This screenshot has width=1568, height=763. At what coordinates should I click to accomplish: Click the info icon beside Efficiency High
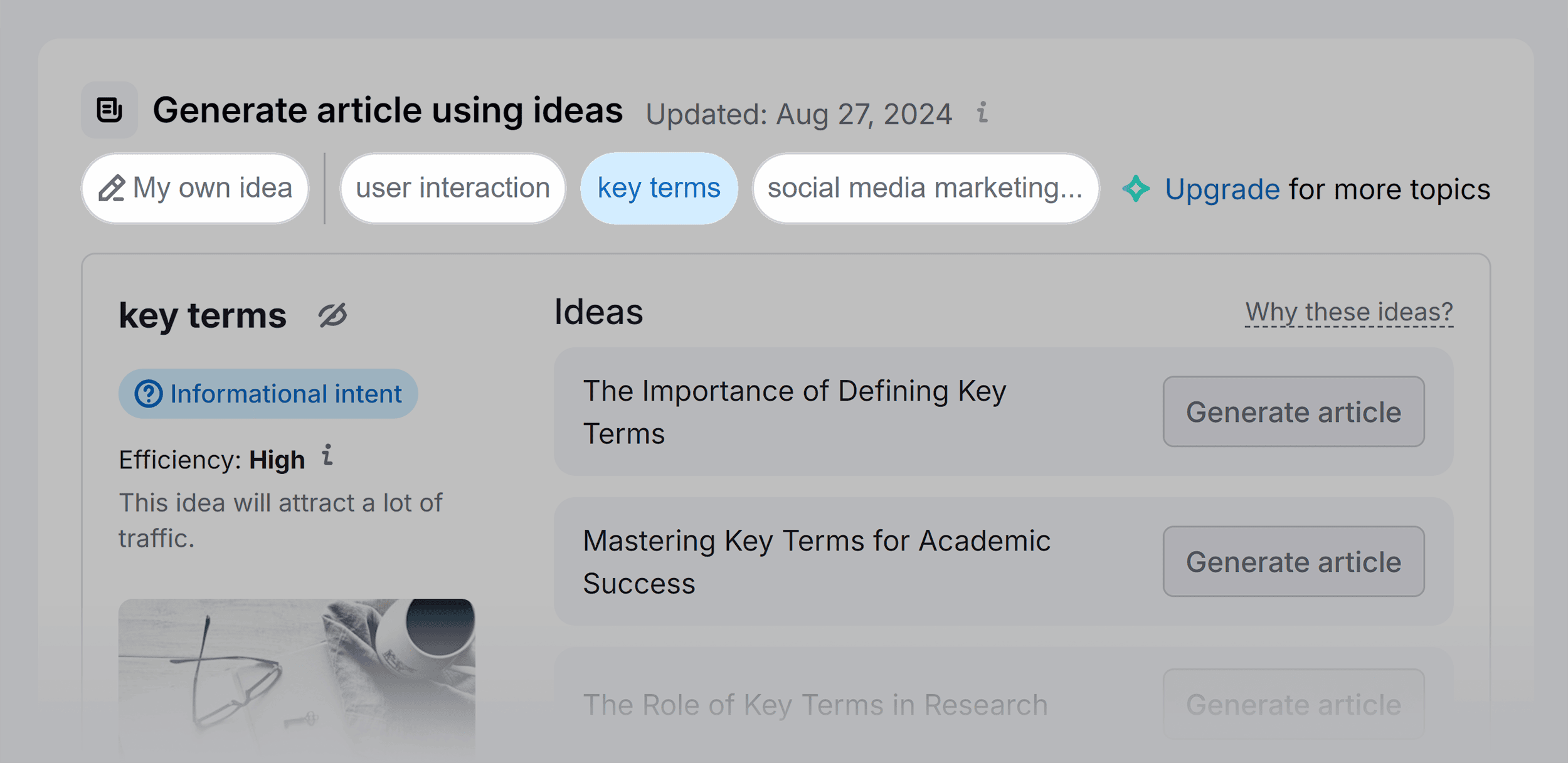tap(327, 457)
